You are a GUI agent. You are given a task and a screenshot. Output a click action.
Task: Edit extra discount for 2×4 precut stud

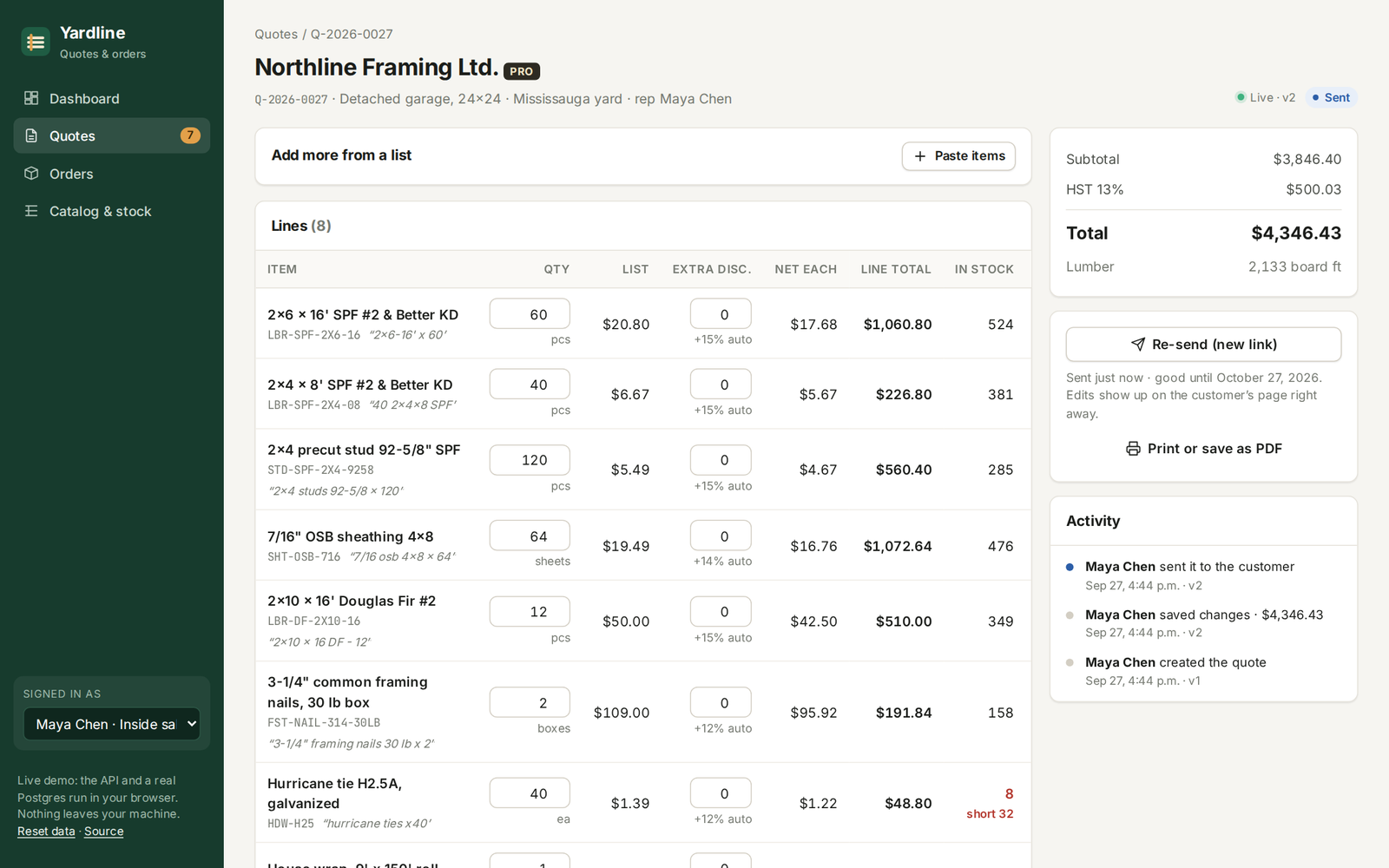coord(721,460)
